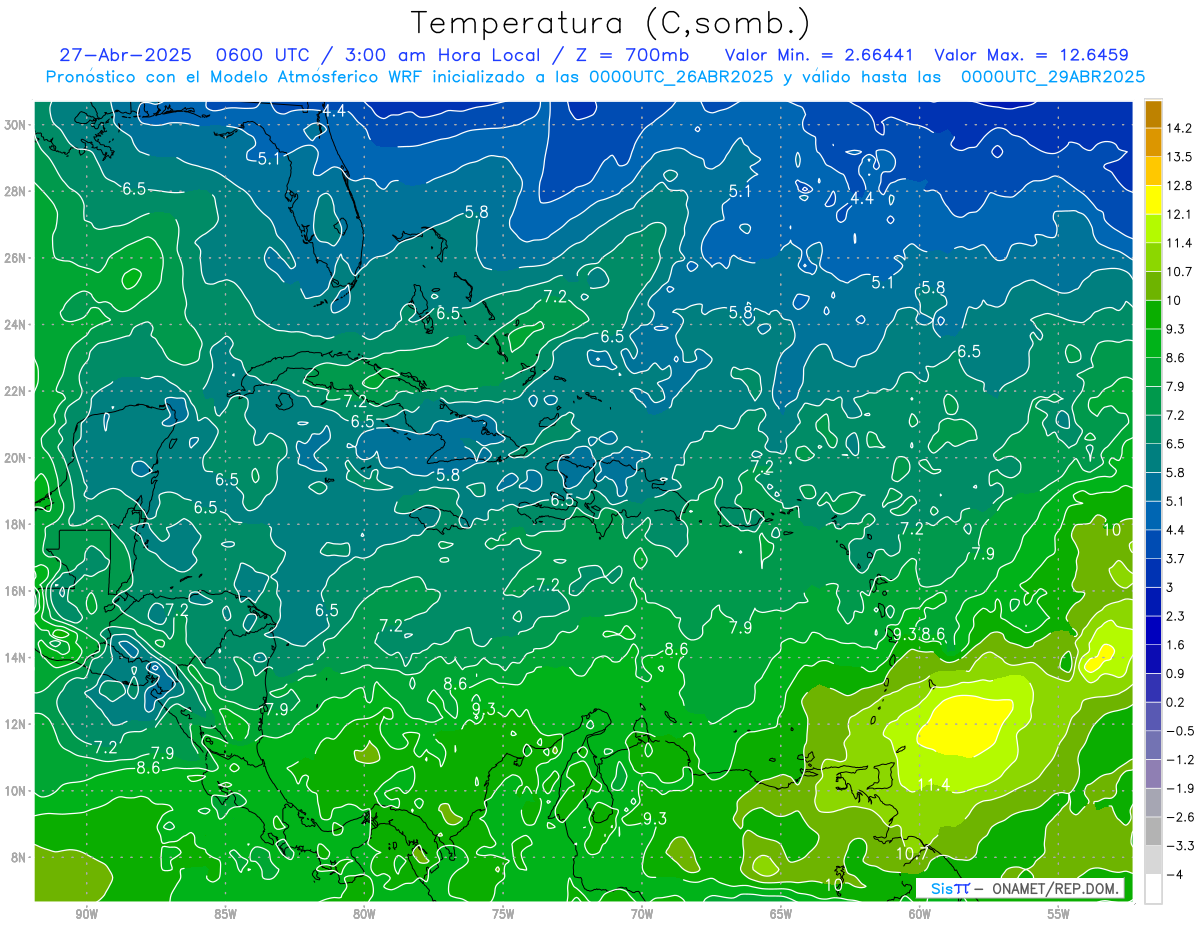Click the 70W longitude axis label
This screenshot has width=1200, height=927.
click(642, 914)
